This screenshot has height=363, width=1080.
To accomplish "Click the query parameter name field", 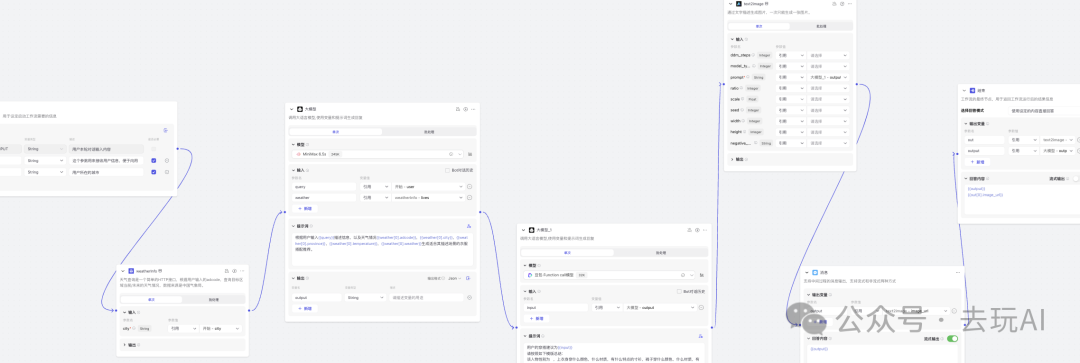I will point(324,186).
